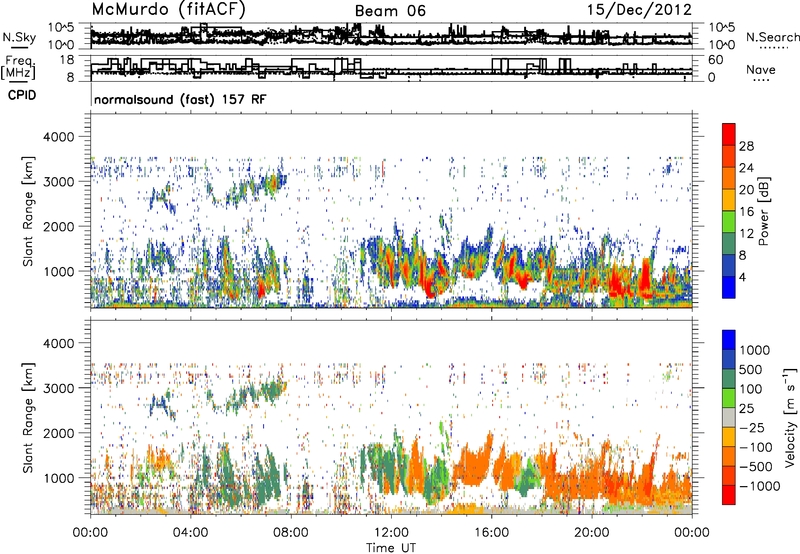Select the "Freq. [MHz]" axis label
Viewport: 800px width, 554px height.
pos(18,67)
